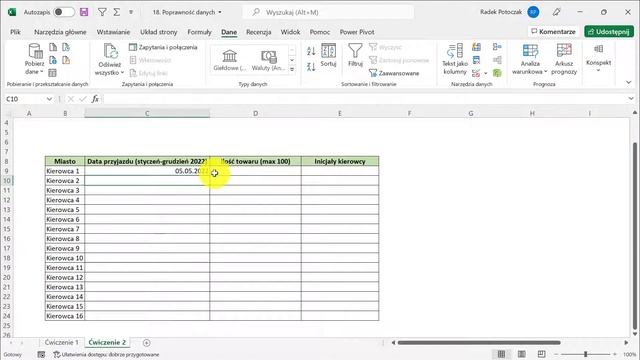Select the Inicjały kierowcy header cell

tap(340, 162)
